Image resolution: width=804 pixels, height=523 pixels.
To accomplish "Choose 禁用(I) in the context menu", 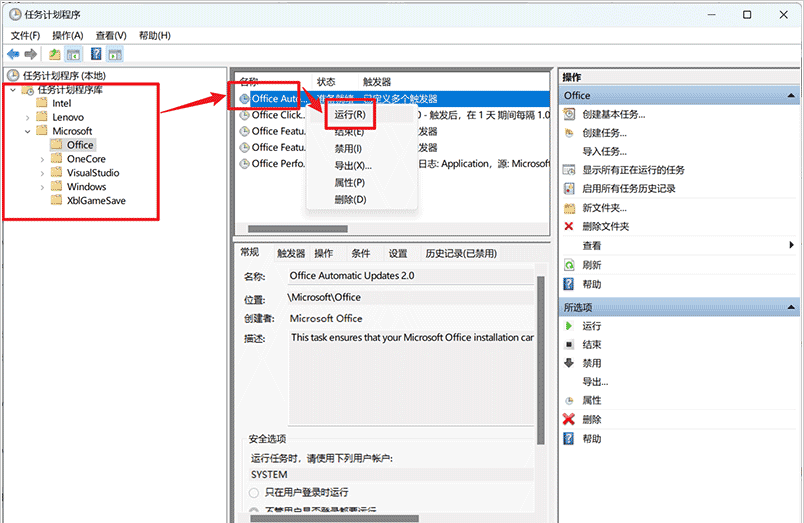I will (x=348, y=149).
